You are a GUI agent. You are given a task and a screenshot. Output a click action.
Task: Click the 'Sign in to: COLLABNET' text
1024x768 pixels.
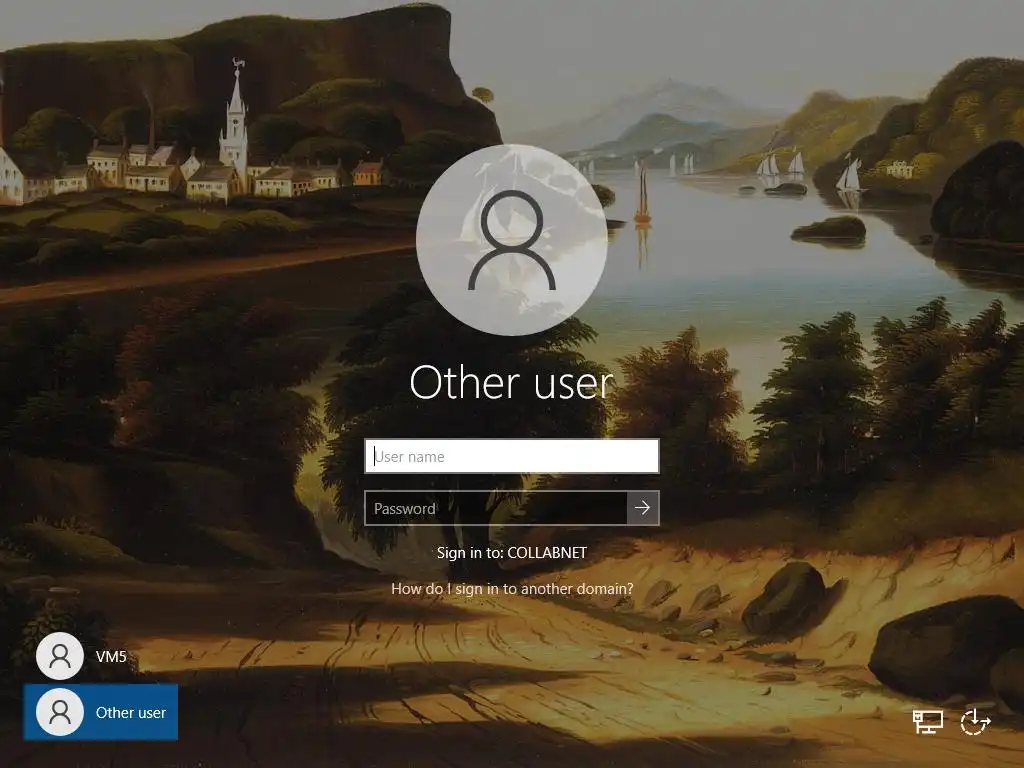pyautogui.click(x=512, y=552)
